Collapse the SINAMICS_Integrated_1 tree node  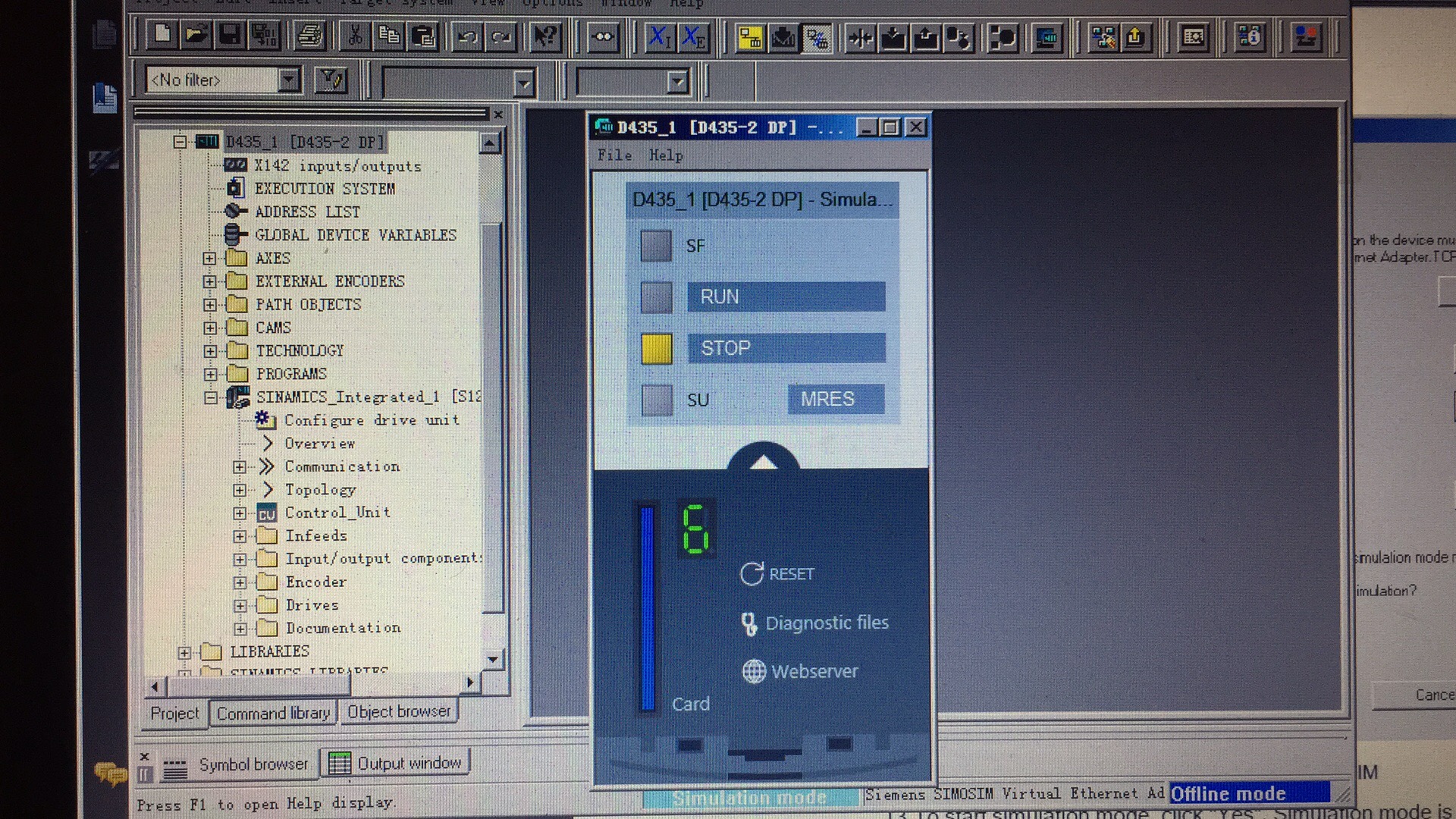click(210, 397)
